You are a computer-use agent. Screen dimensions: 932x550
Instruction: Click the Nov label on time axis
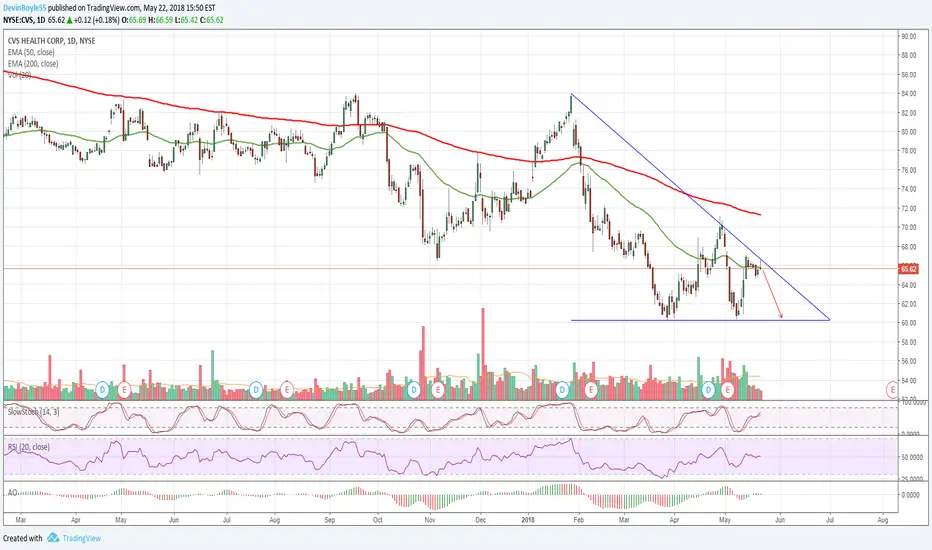pyautogui.click(x=430, y=520)
